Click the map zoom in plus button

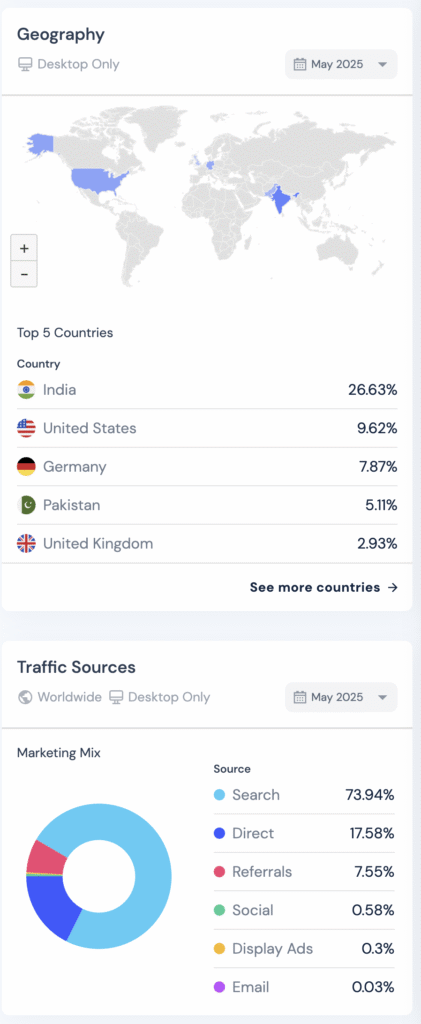24,248
